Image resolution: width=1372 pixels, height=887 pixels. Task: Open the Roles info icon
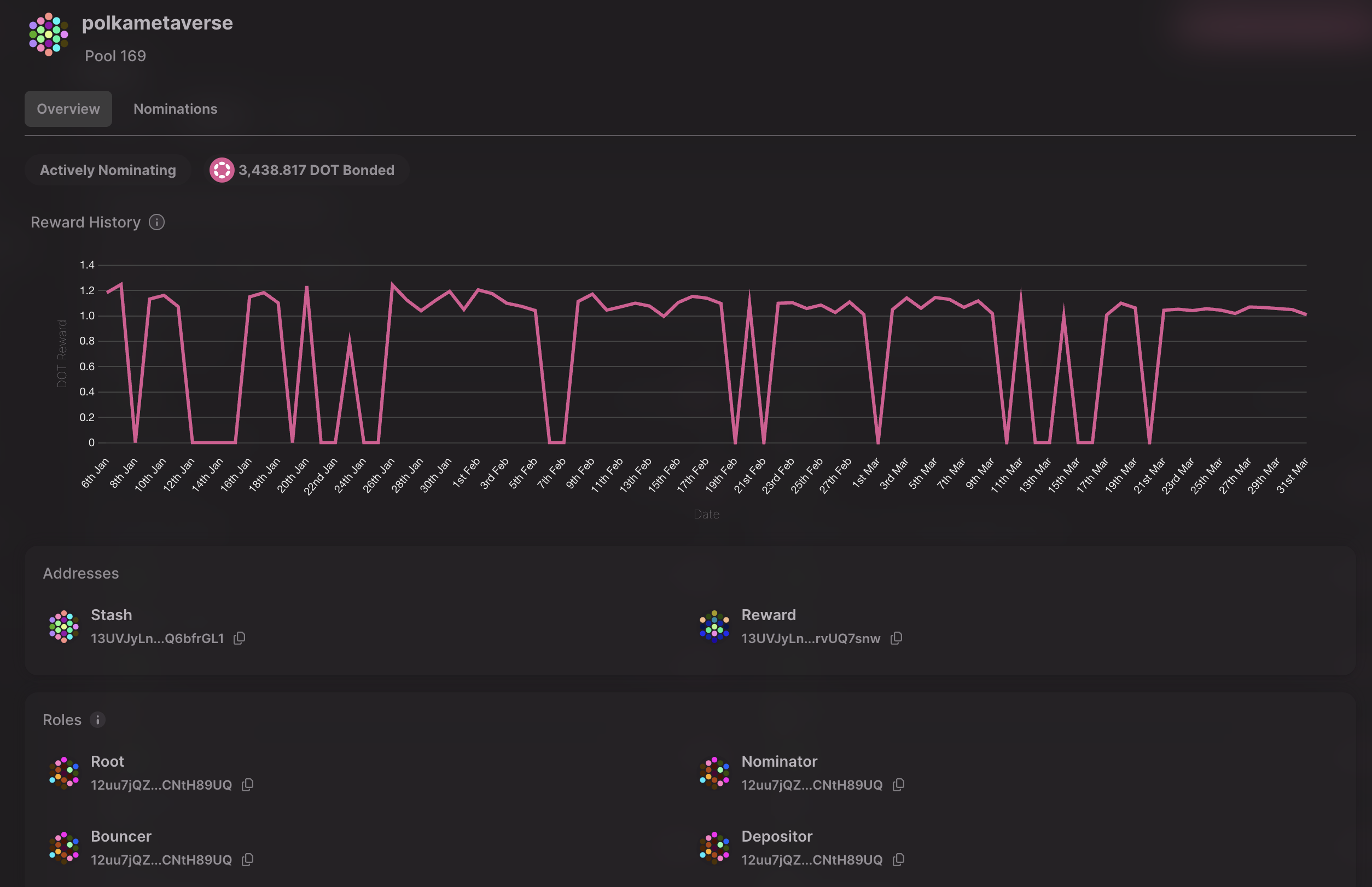tap(97, 720)
